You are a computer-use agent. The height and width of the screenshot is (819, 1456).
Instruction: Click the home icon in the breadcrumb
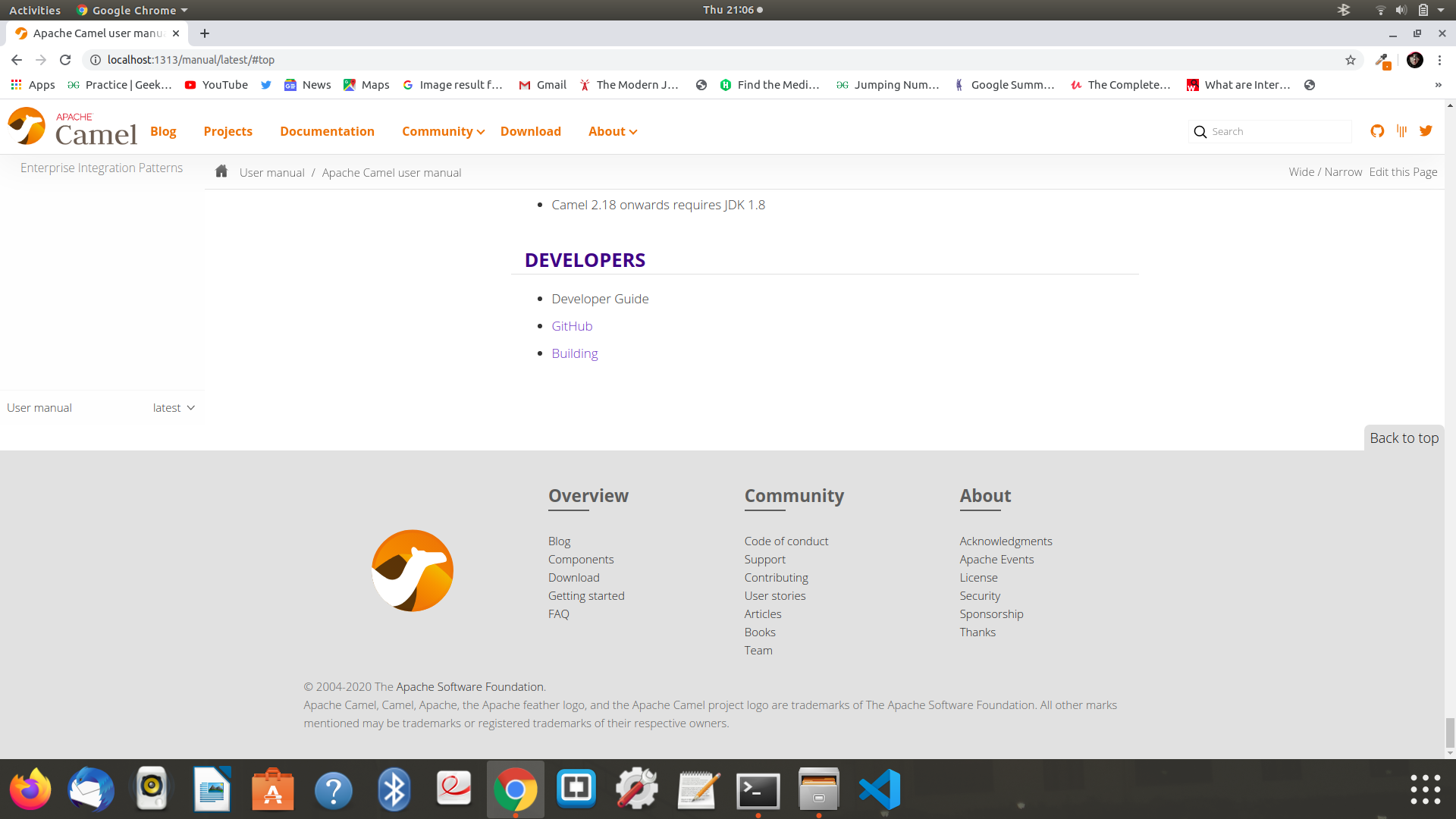[x=221, y=171]
